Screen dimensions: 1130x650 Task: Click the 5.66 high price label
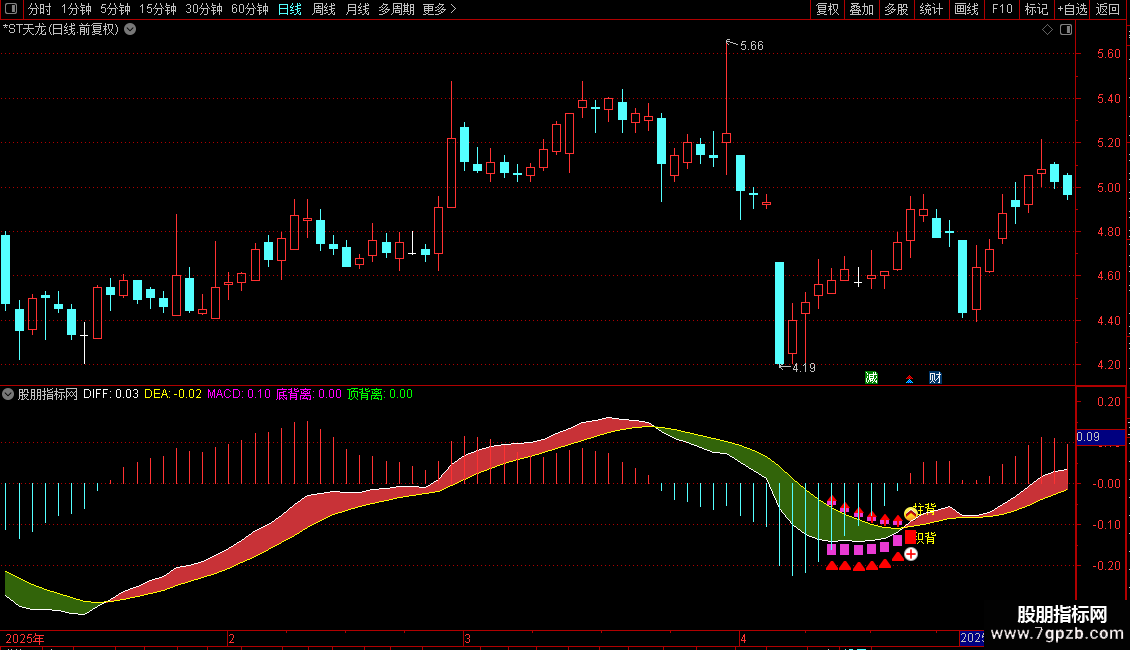pos(752,45)
